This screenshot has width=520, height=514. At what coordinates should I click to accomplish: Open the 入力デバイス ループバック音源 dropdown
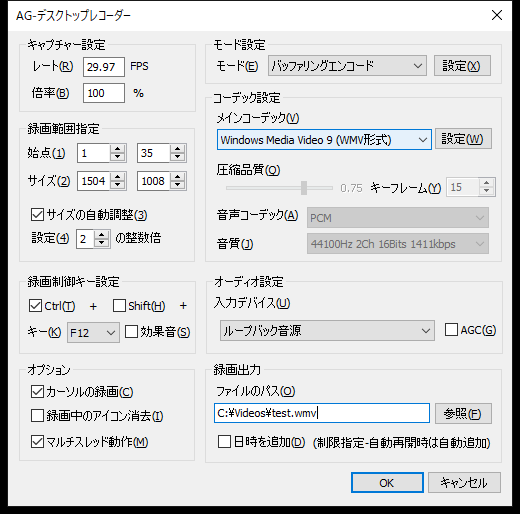[327, 331]
